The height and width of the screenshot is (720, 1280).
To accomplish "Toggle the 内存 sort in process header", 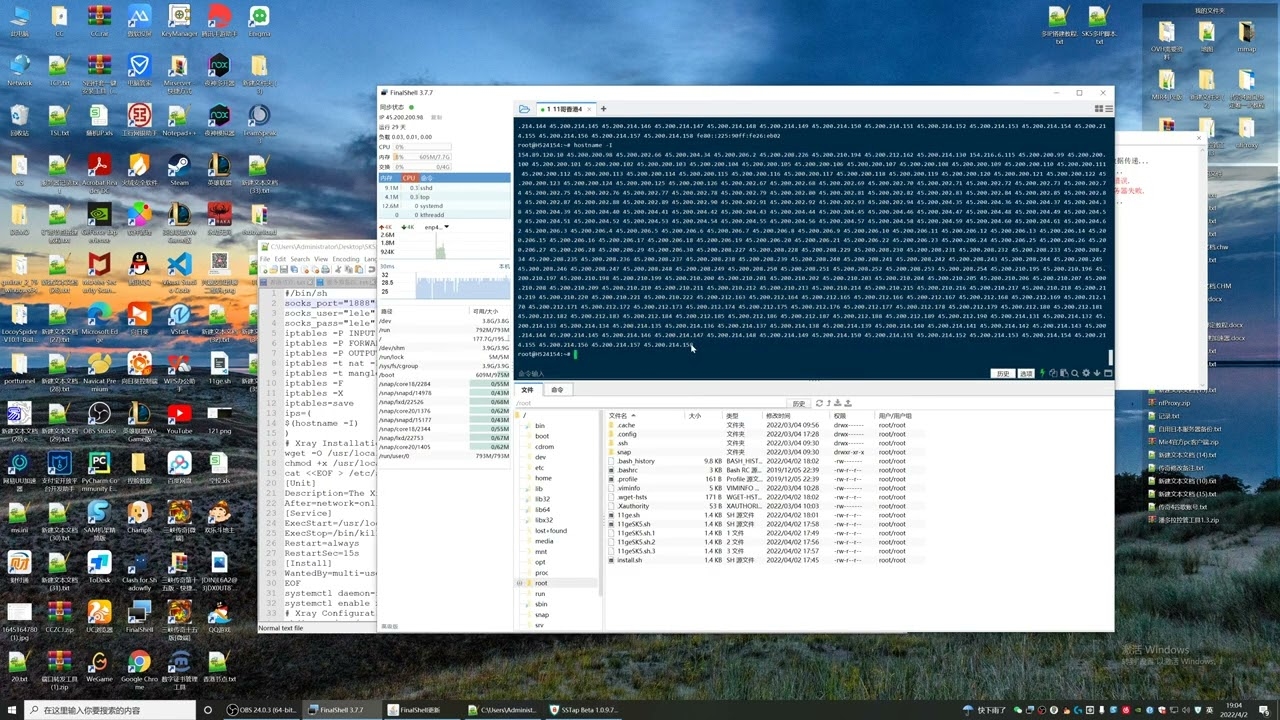I will pos(386,177).
